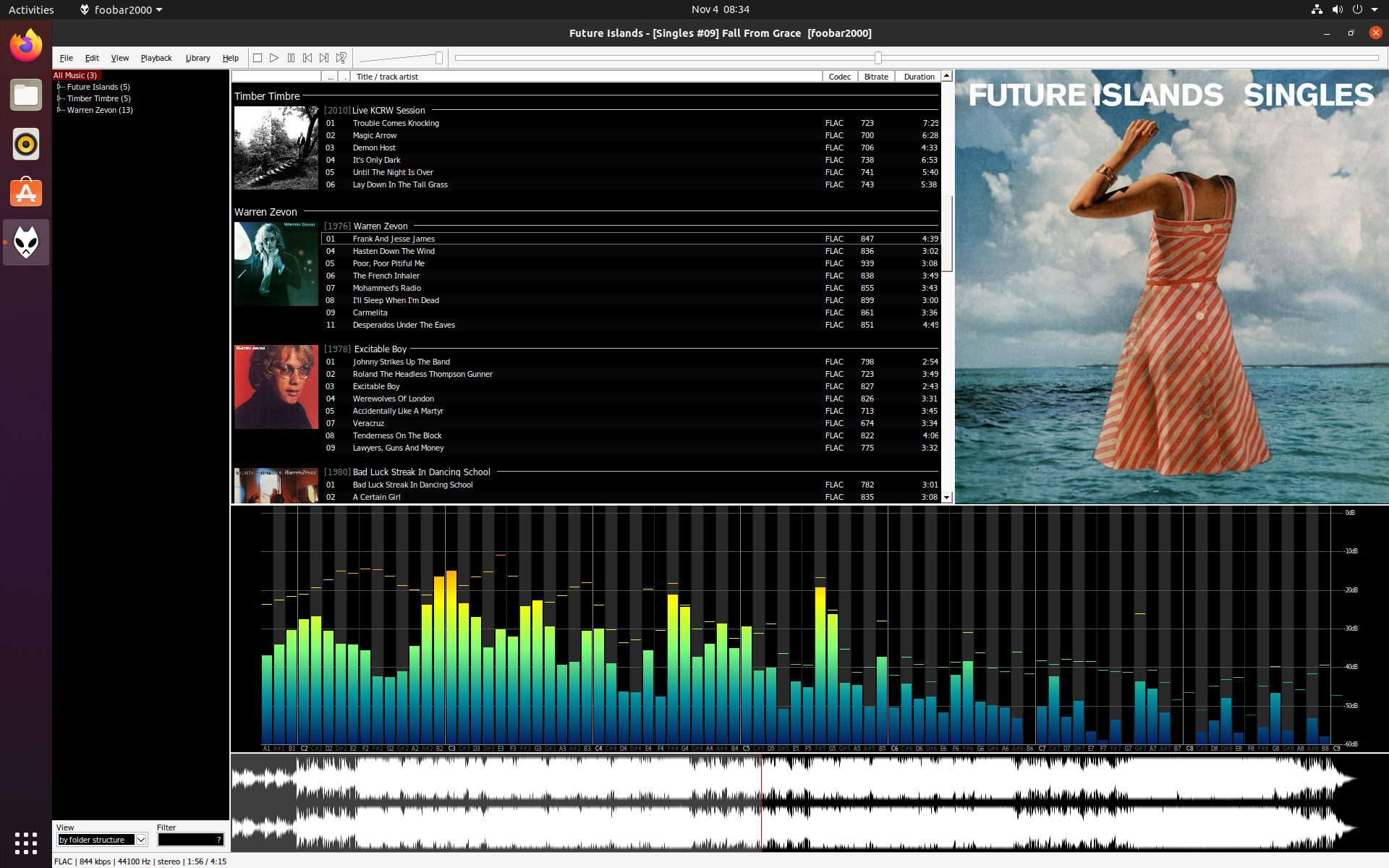
Task: Open Ubuntu Software from the dock
Action: pyautogui.click(x=26, y=193)
